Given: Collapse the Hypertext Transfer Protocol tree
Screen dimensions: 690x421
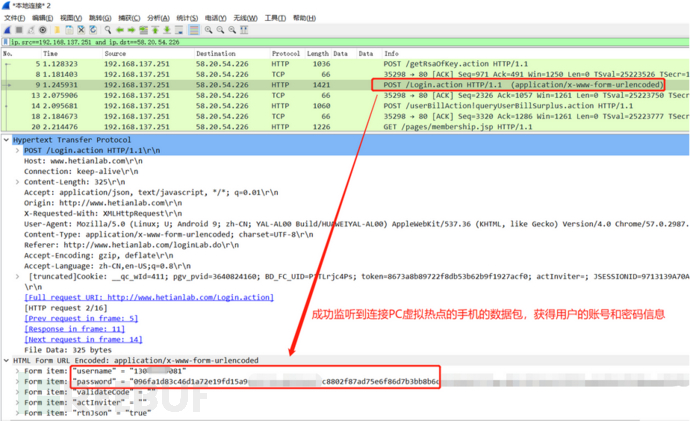Looking at the screenshot, I should 6,140.
